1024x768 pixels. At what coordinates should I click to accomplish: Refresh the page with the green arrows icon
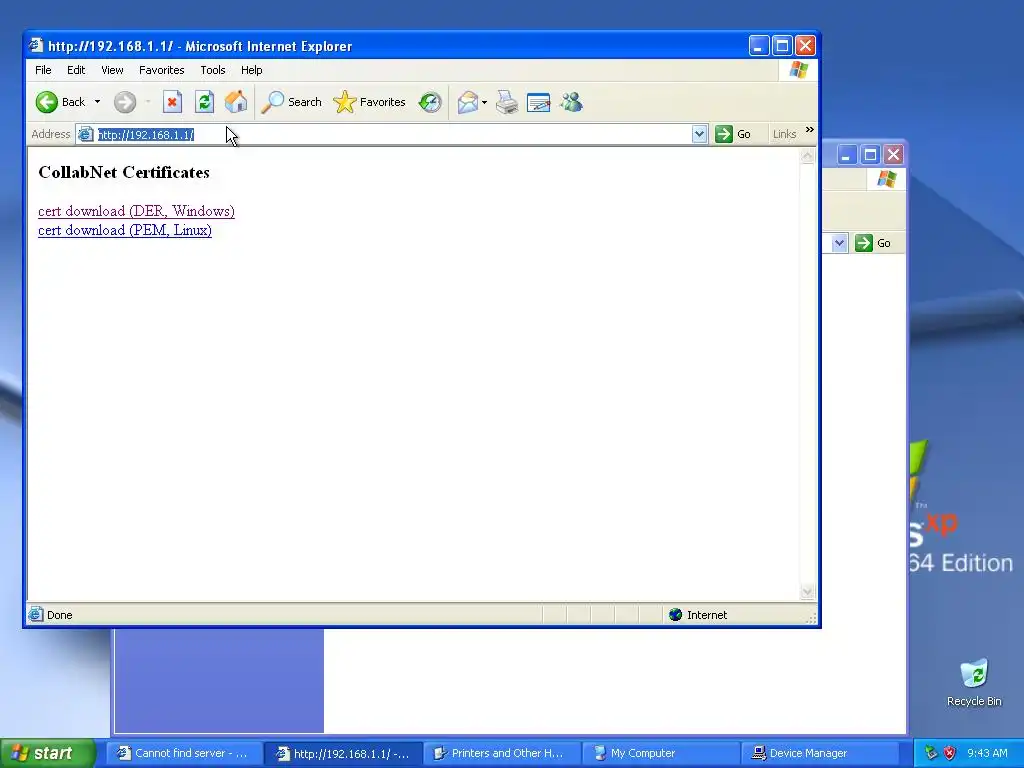click(x=204, y=102)
